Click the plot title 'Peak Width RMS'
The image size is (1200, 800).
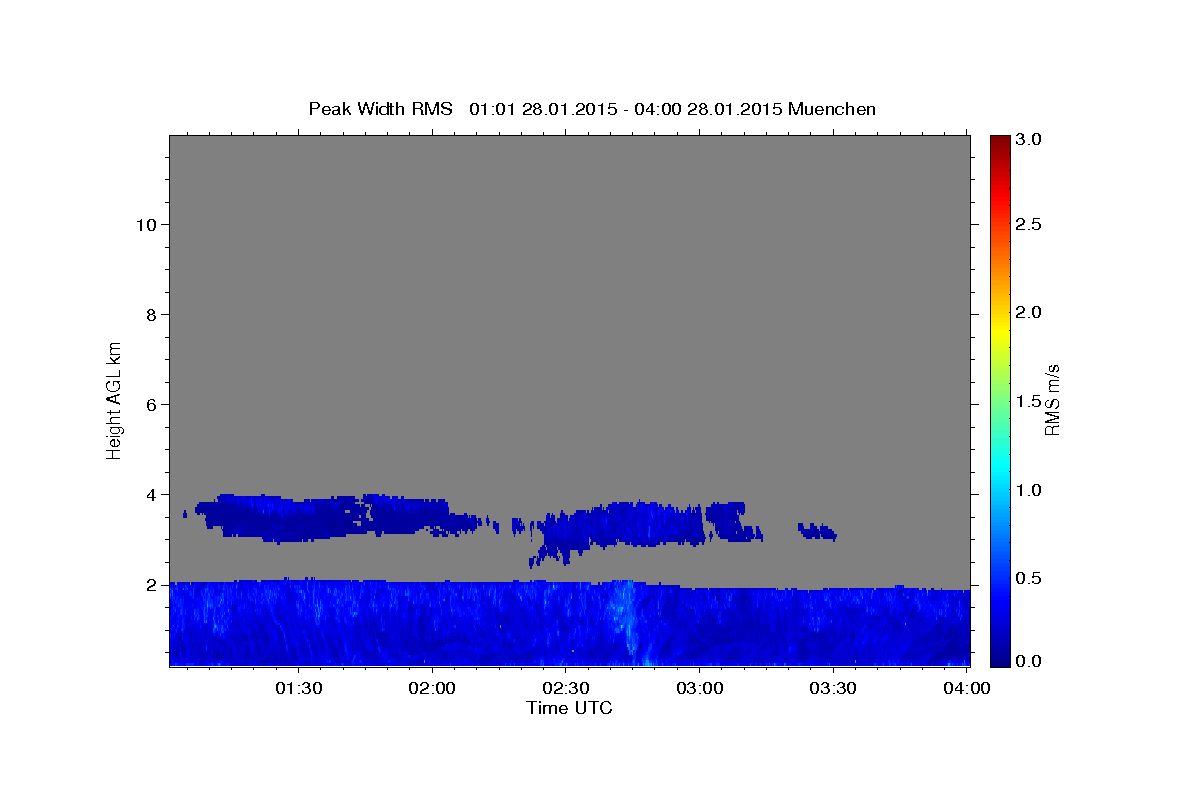point(380,109)
